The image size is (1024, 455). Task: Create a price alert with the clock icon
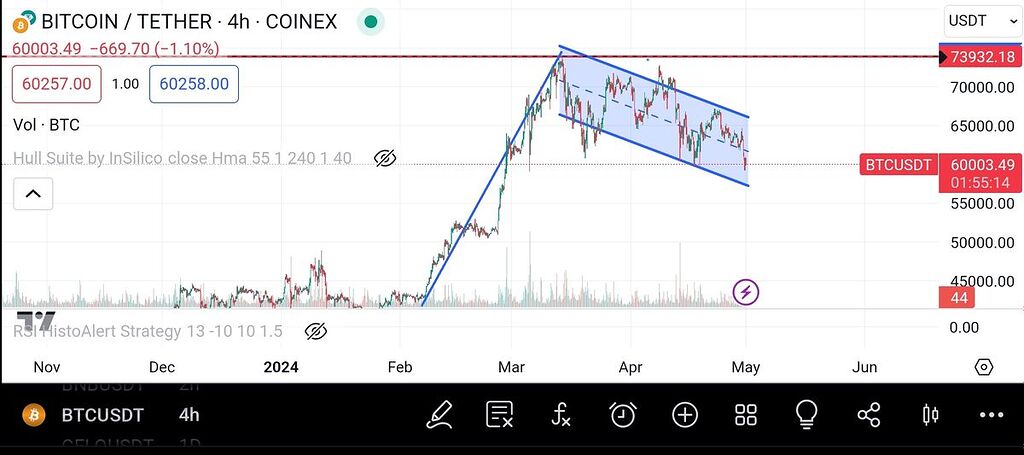click(623, 414)
